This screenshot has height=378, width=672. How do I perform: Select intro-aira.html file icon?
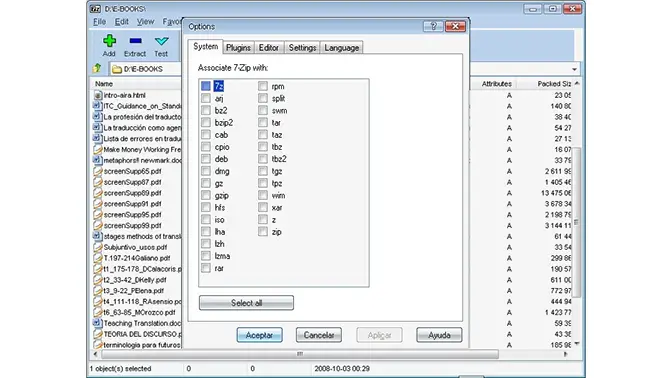click(98, 95)
